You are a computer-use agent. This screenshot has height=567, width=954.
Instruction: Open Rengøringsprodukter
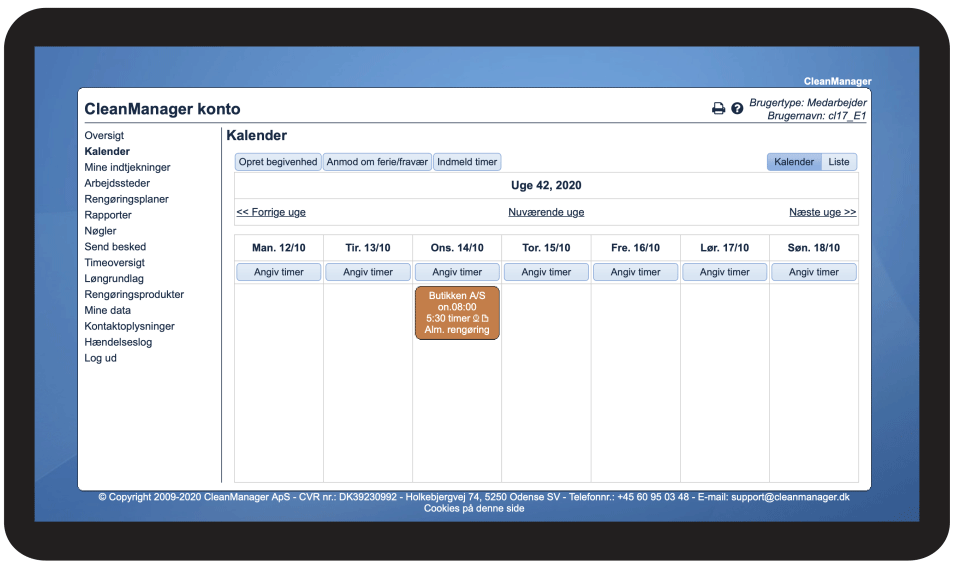[134, 294]
